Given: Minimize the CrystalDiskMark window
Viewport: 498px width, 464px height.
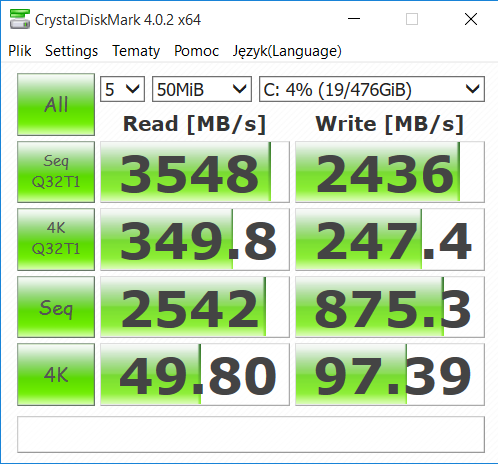Looking at the screenshot, I should click(x=354, y=19).
